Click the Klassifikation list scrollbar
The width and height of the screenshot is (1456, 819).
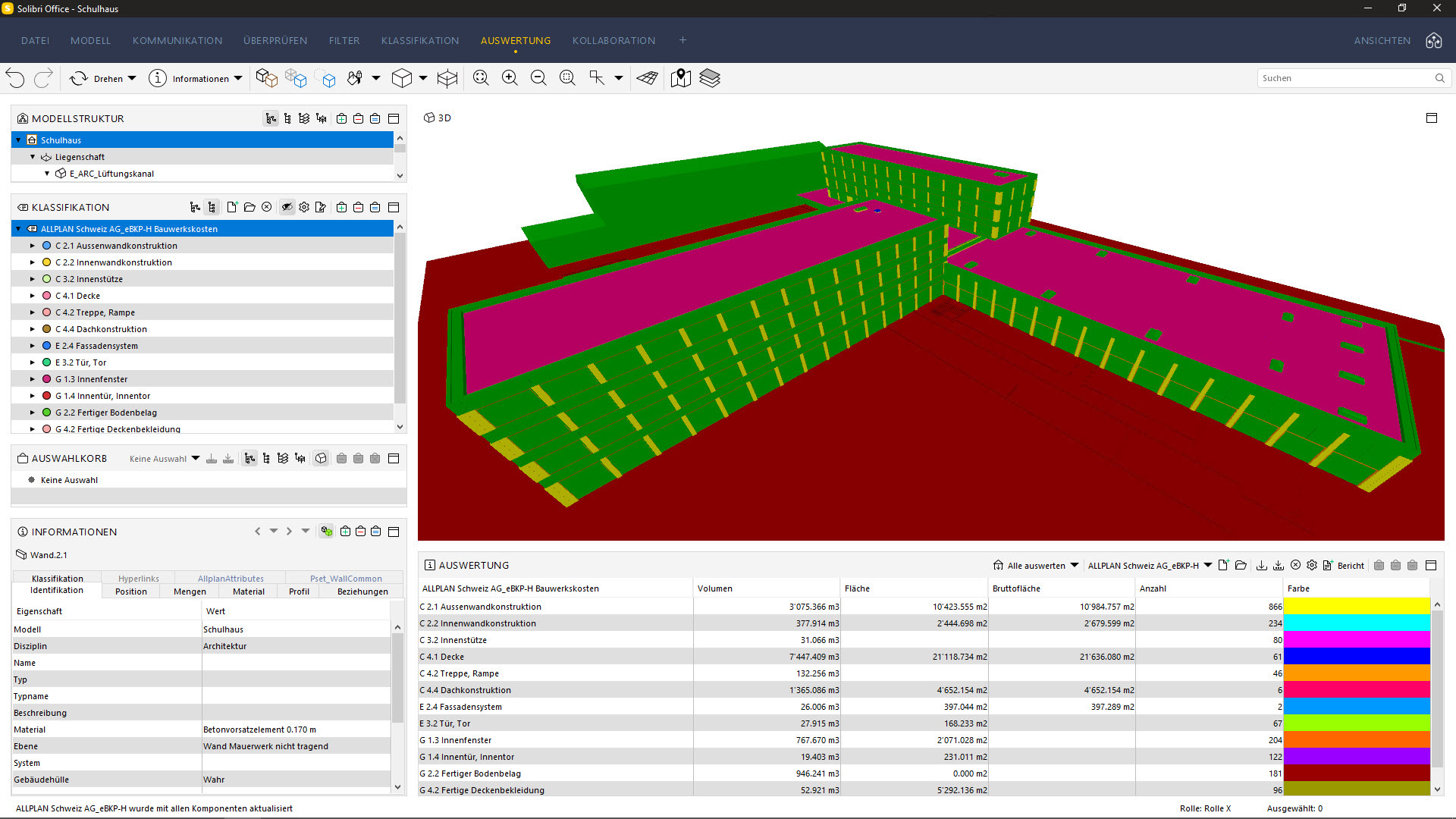click(x=400, y=318)
